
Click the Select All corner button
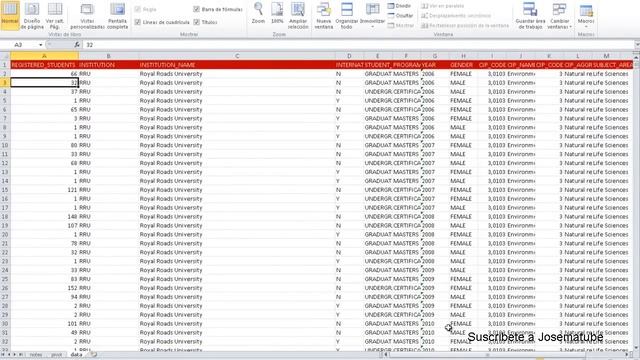tap(5, 56)
